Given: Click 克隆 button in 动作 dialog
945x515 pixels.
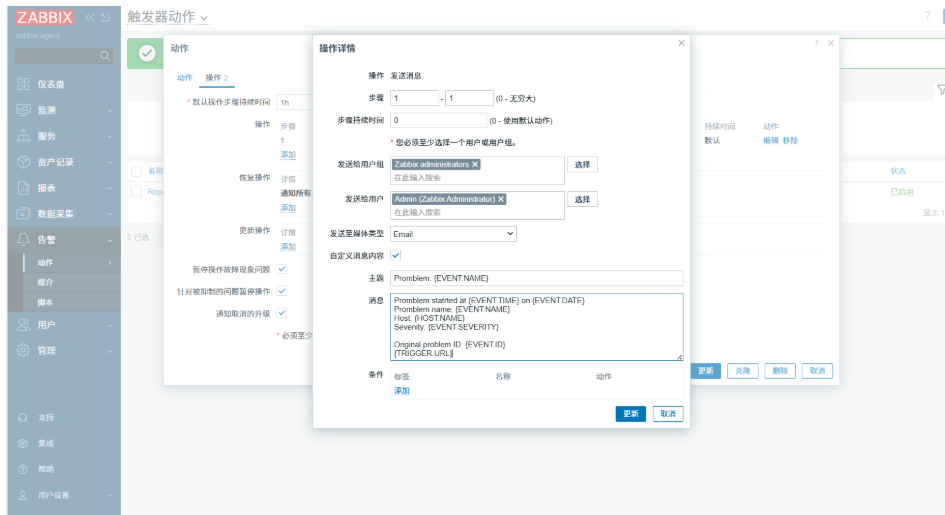Looking at the screenshot, I should pyautogui.click(x=742, y=371).
